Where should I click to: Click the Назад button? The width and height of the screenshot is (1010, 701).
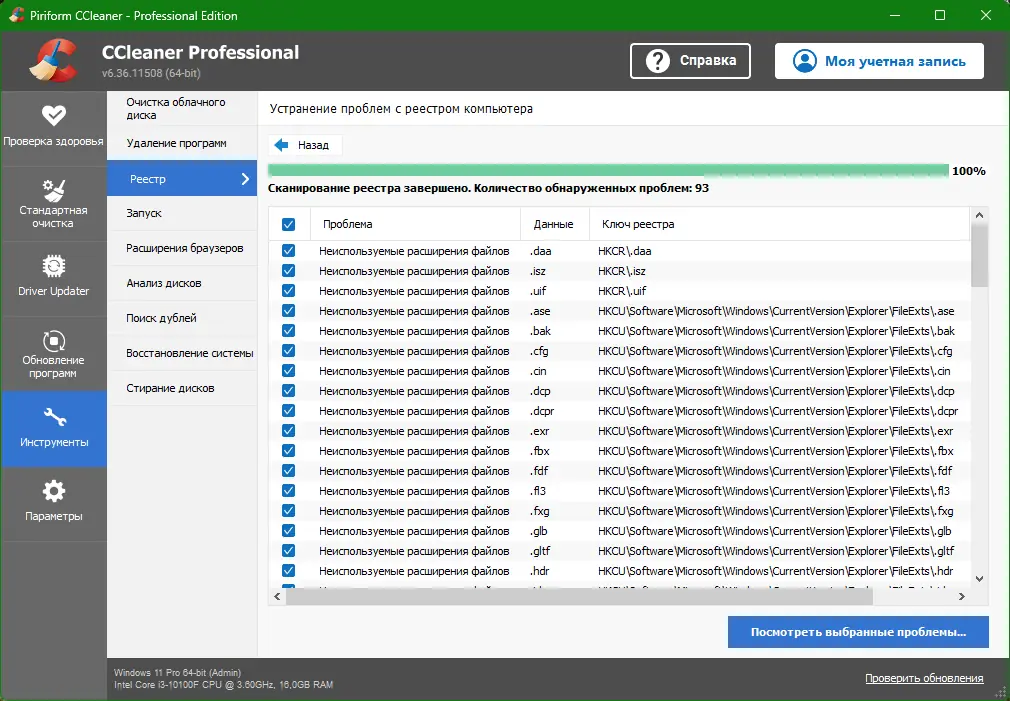tap(305, 145)
